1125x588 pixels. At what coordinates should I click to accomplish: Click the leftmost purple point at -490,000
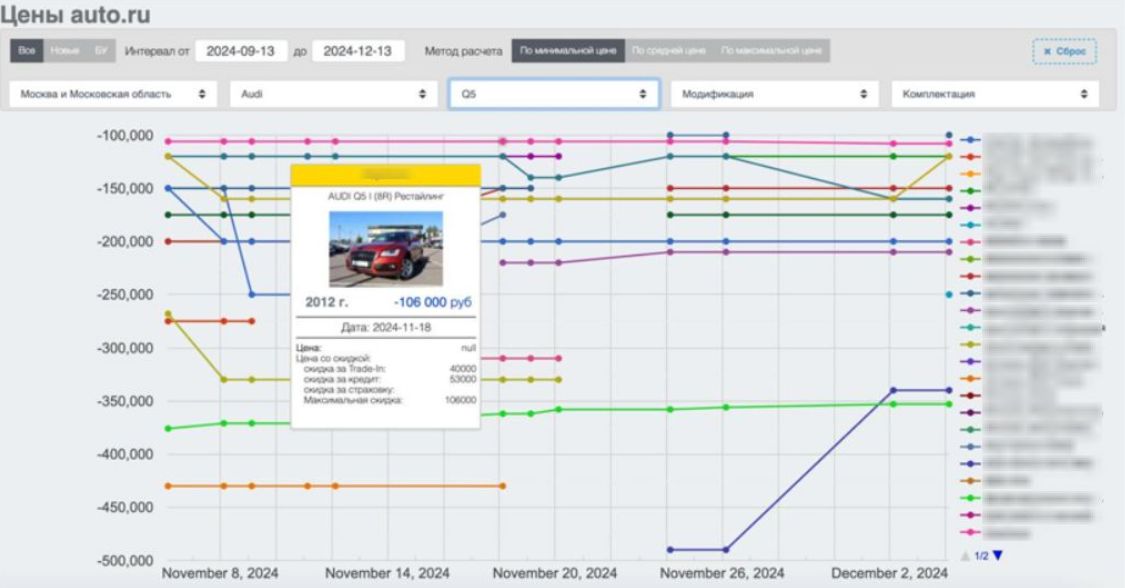point(670,550)
